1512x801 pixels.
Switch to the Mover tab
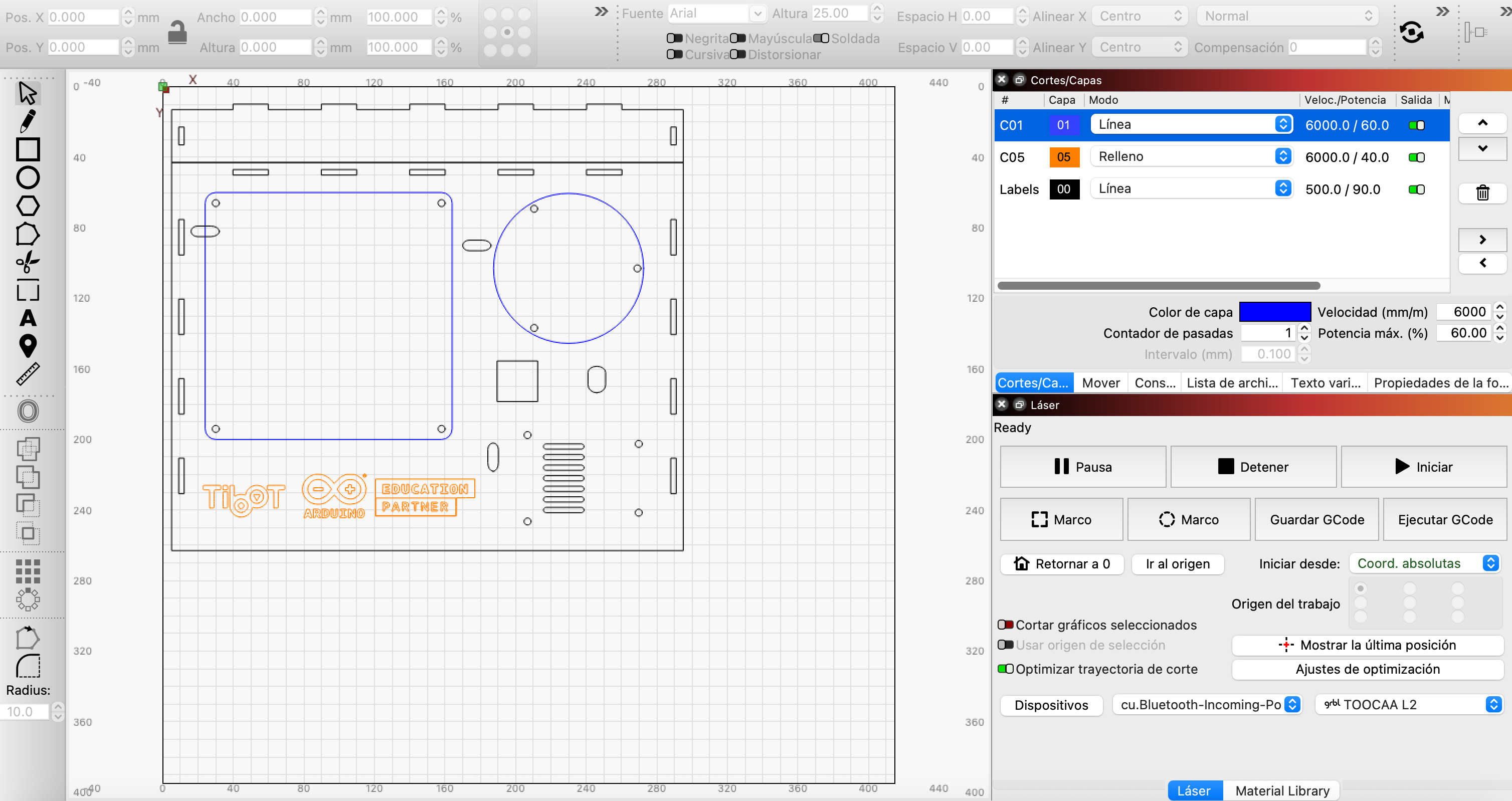(x=1100, y=383)
